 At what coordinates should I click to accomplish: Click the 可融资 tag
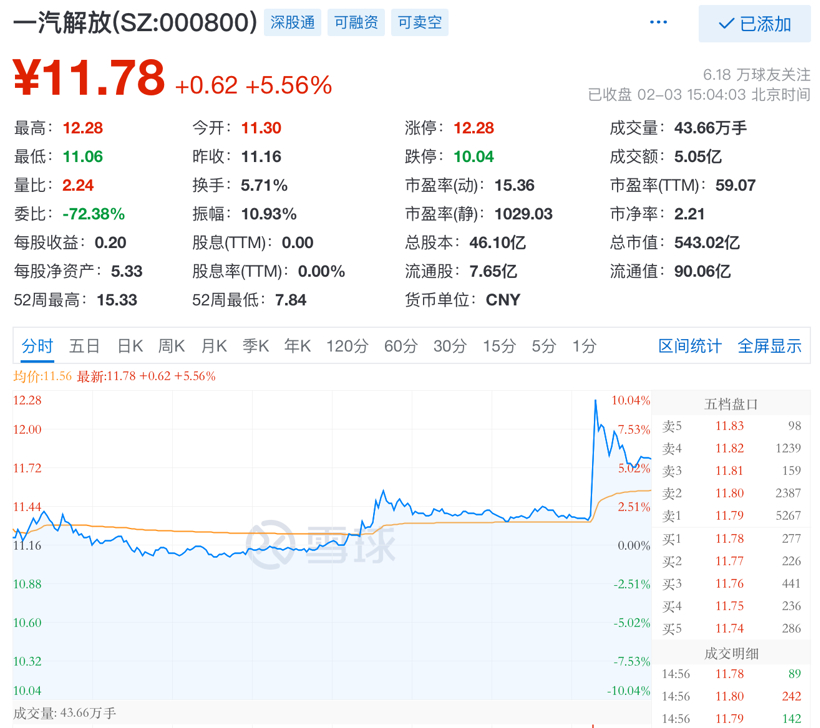[356, 22]
